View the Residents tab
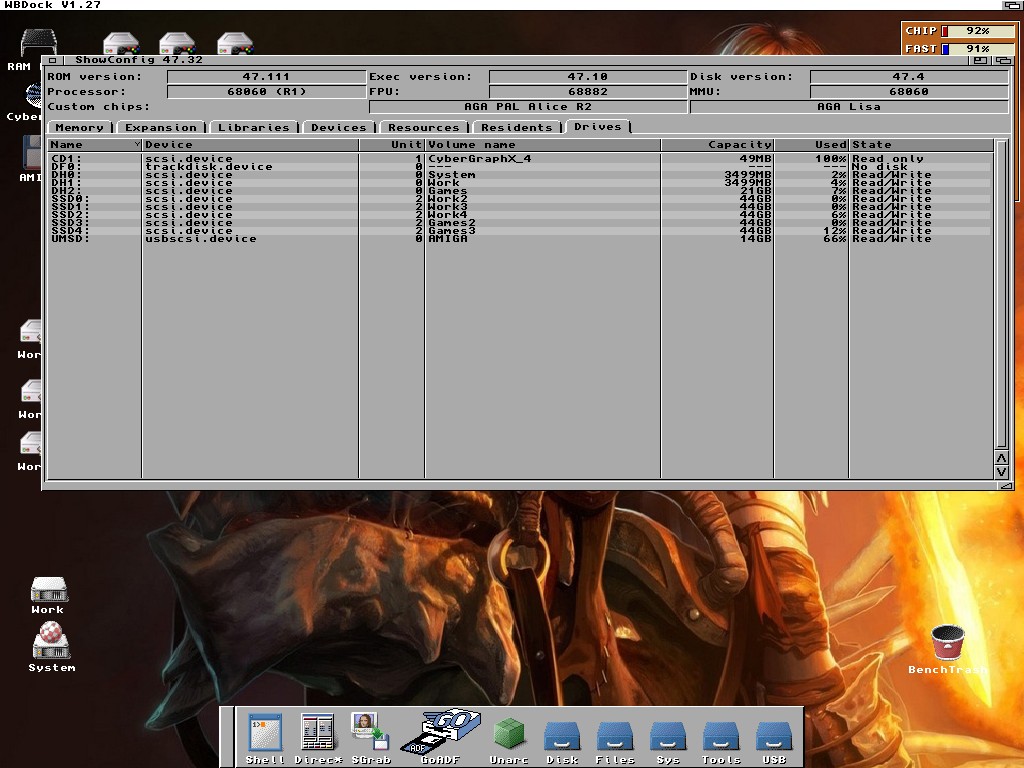Screen dimensions: 1024x768 [x=517, y=127]
